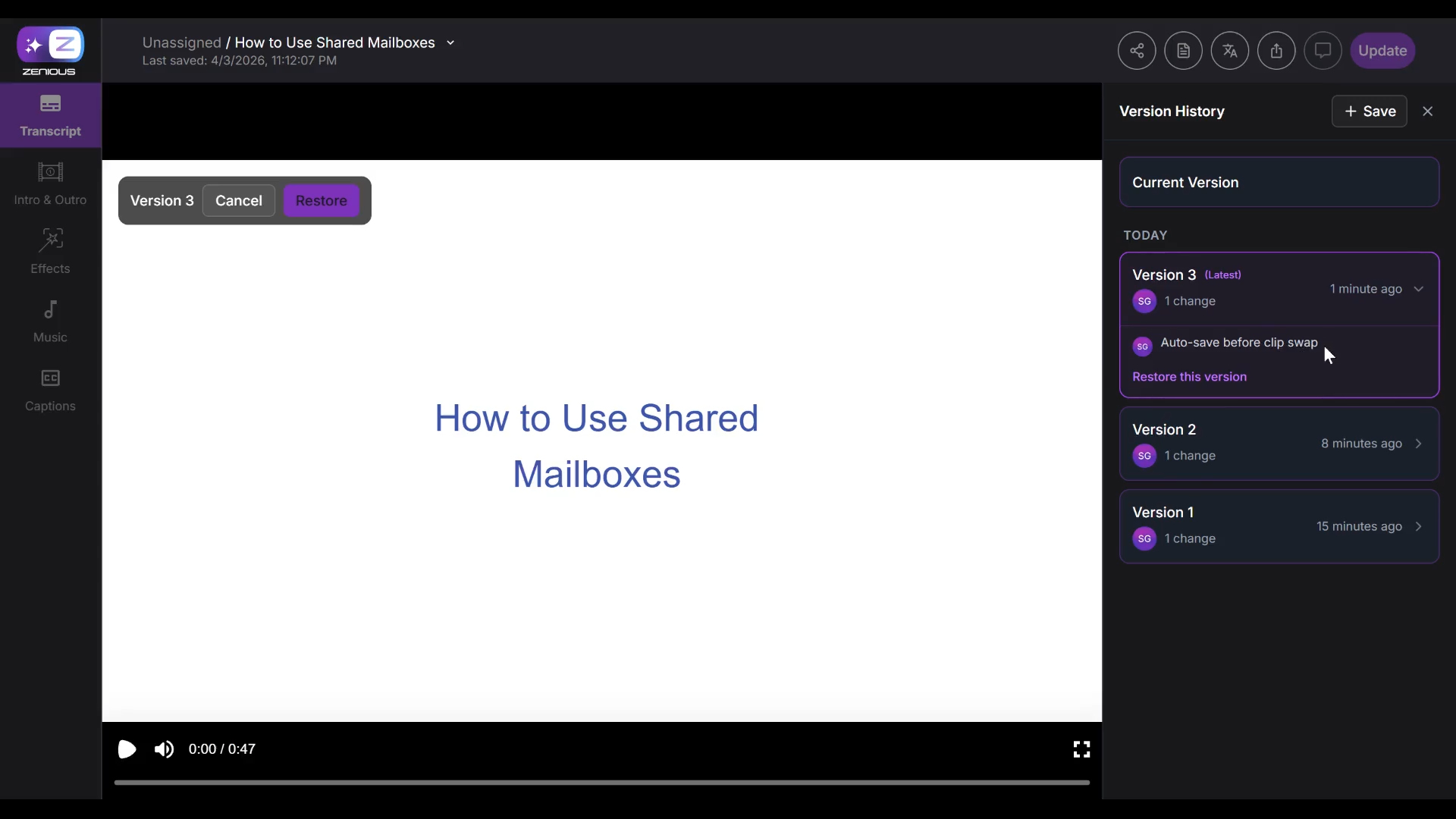Expand Version 2 entry
The width and height of the screenshot is (1456, 819).
(1418, 444)
